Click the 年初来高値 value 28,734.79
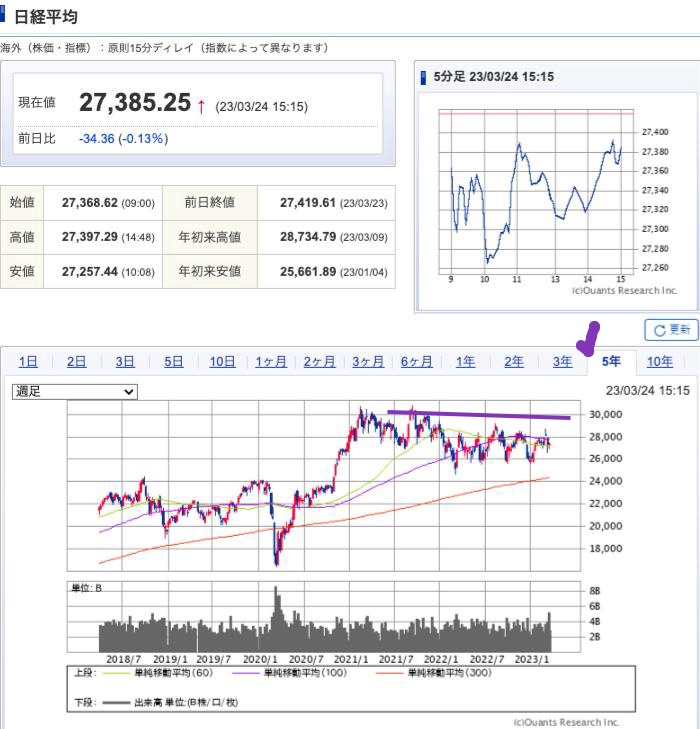 coord(308,237)
